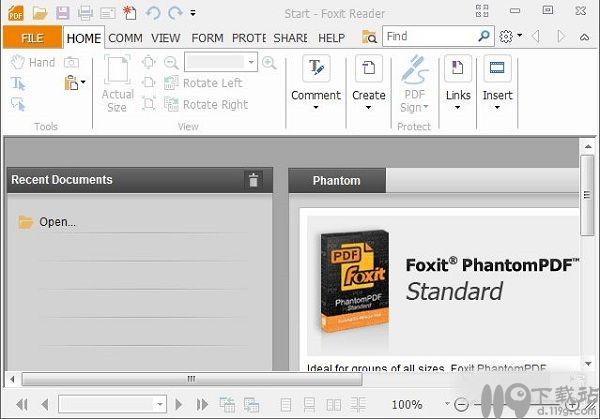600x419 pixels.
Task: Click the advanced search folder icon
Action: pyautogui.click(x=369, y=37)
